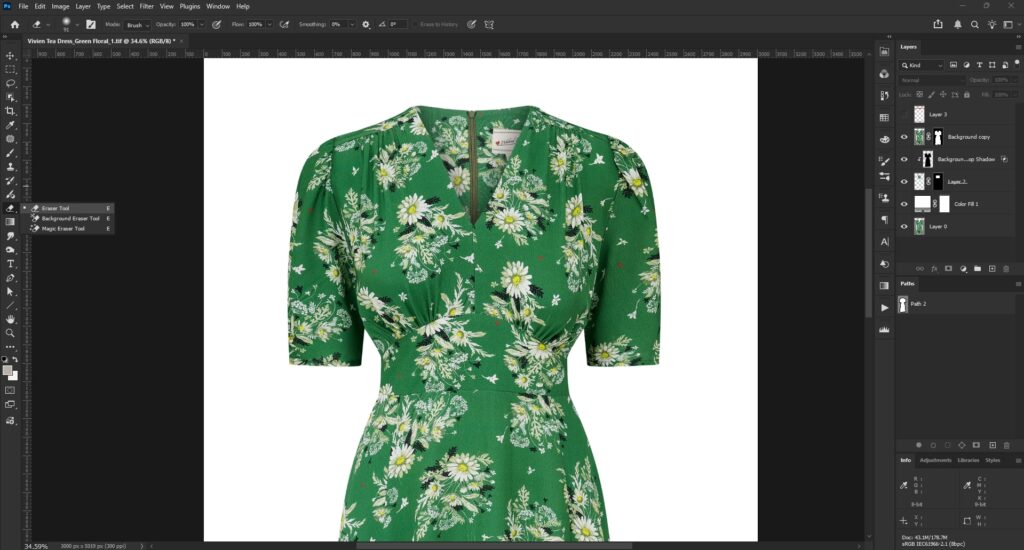Select the Object Selection tool
Screen dimensions: 1024x550
[10, 97]
